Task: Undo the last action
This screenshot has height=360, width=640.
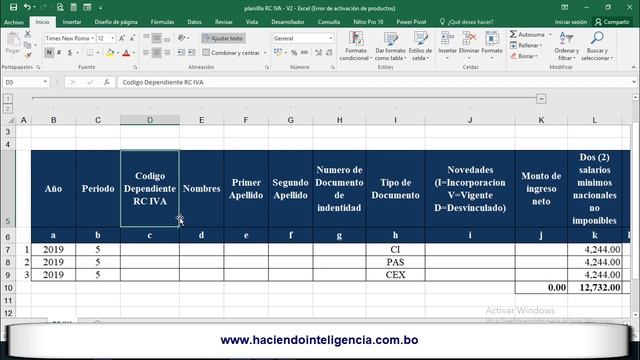Action: (x=27, y=7)
